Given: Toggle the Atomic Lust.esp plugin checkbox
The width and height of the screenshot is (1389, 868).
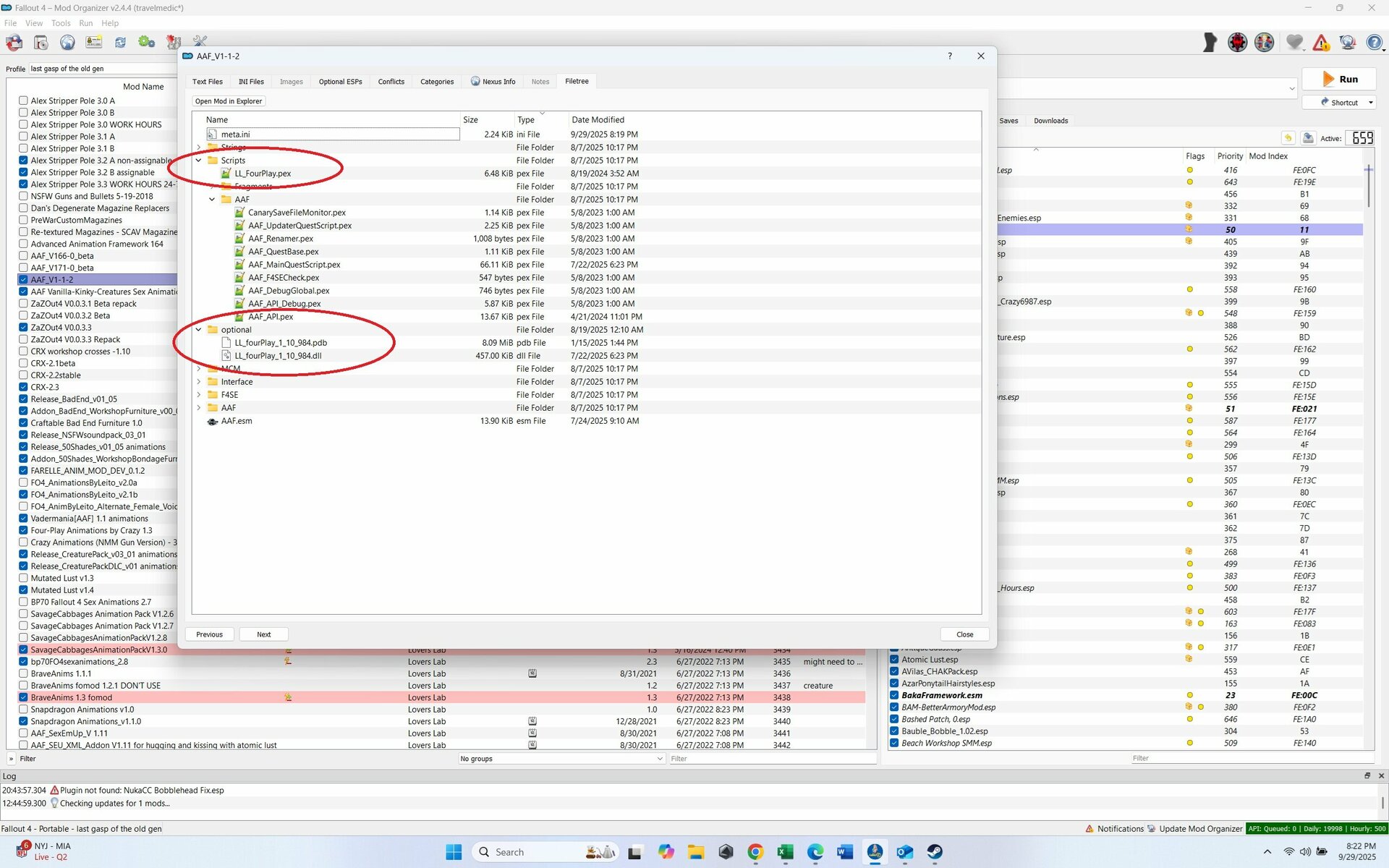Looking at the screenshot, I should coord(894,660).
